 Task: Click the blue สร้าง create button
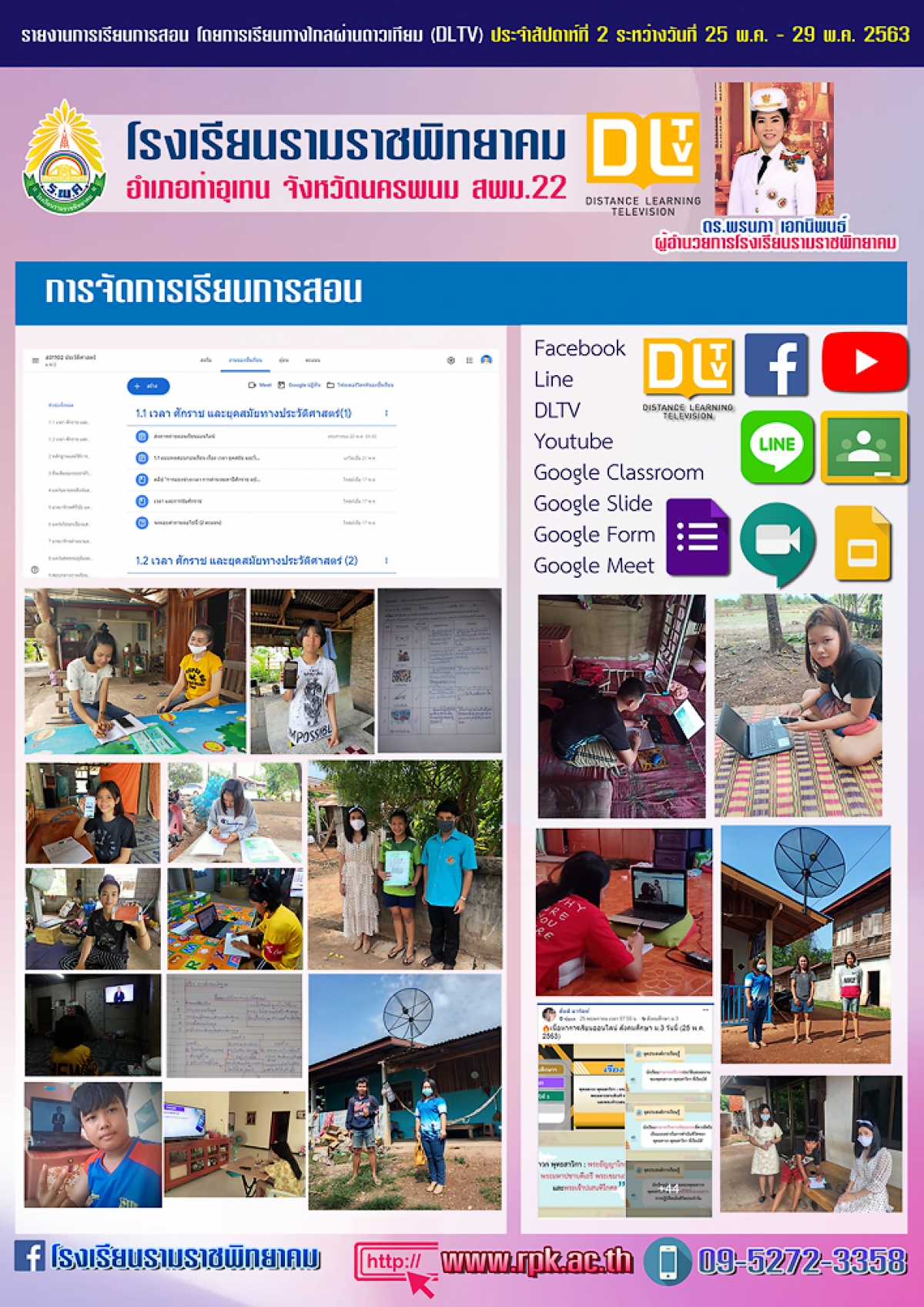[x=148, y=386]
